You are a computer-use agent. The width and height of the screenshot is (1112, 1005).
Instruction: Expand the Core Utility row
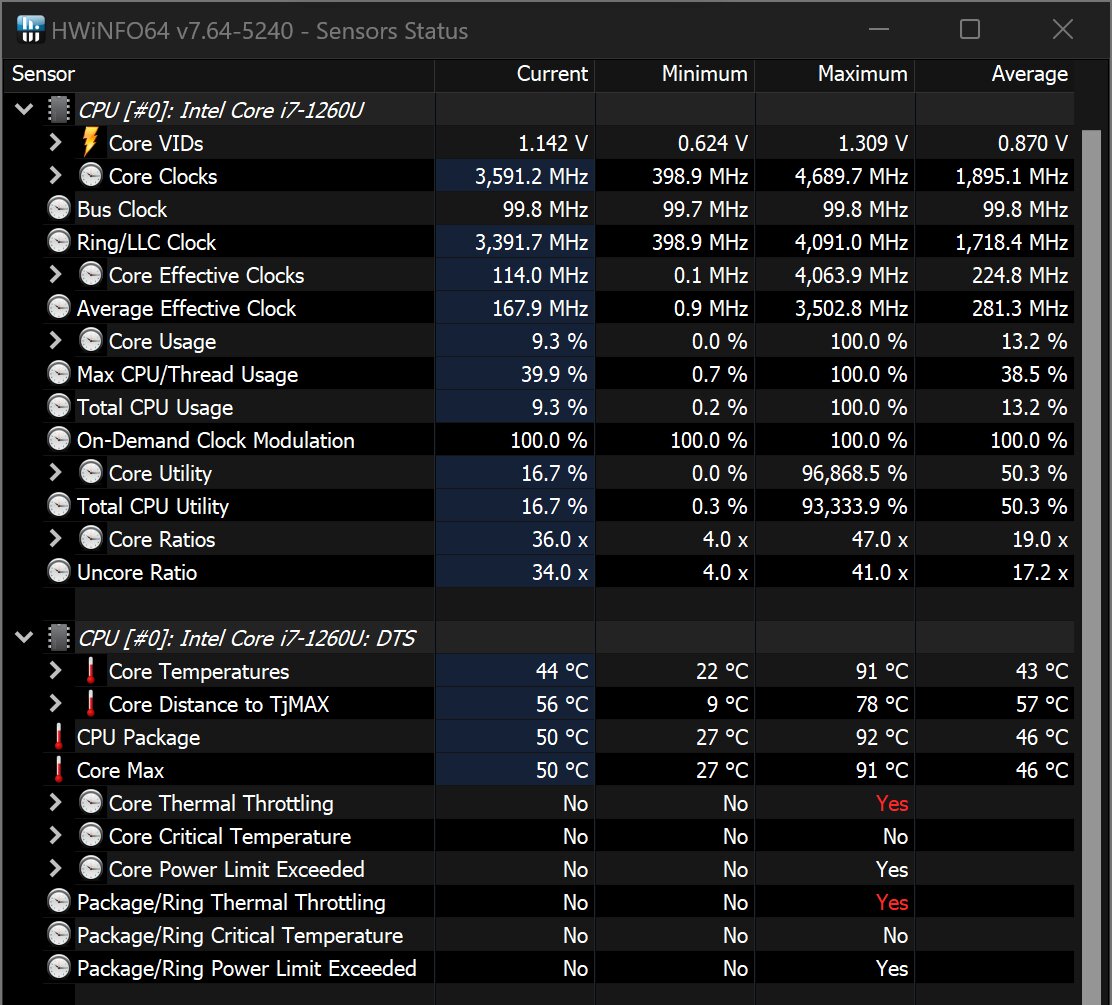(55, 472)
